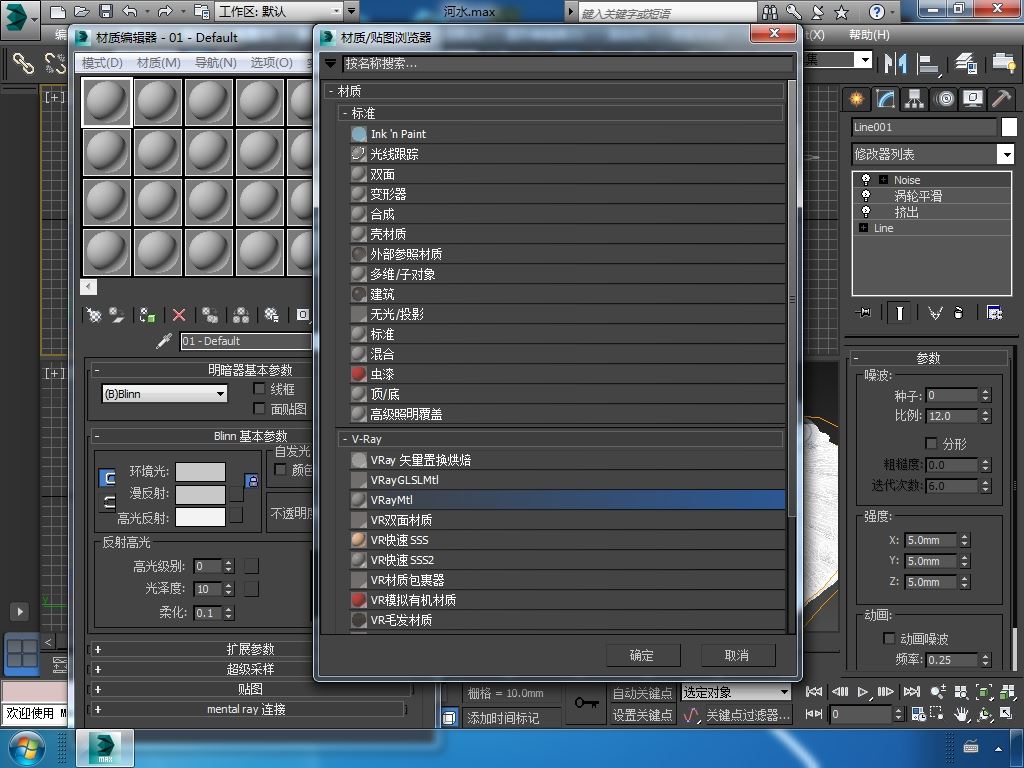The height and width of the screenshot is (768, 1024).
Task: Click the 确定 button
Action: click(x=643, y=655)
